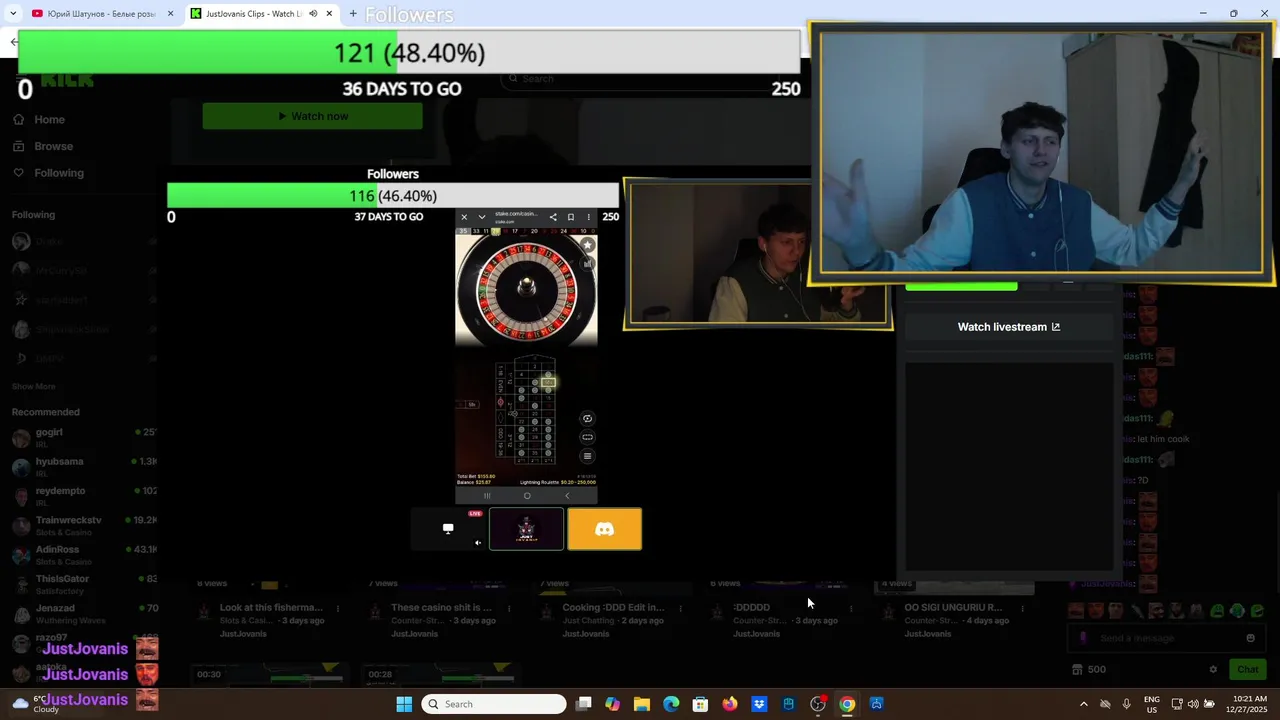The width and height of the screenshot is (1280, 720).
Task: Tap the statistics bars icon on roulette
Action: coord(588,264)
